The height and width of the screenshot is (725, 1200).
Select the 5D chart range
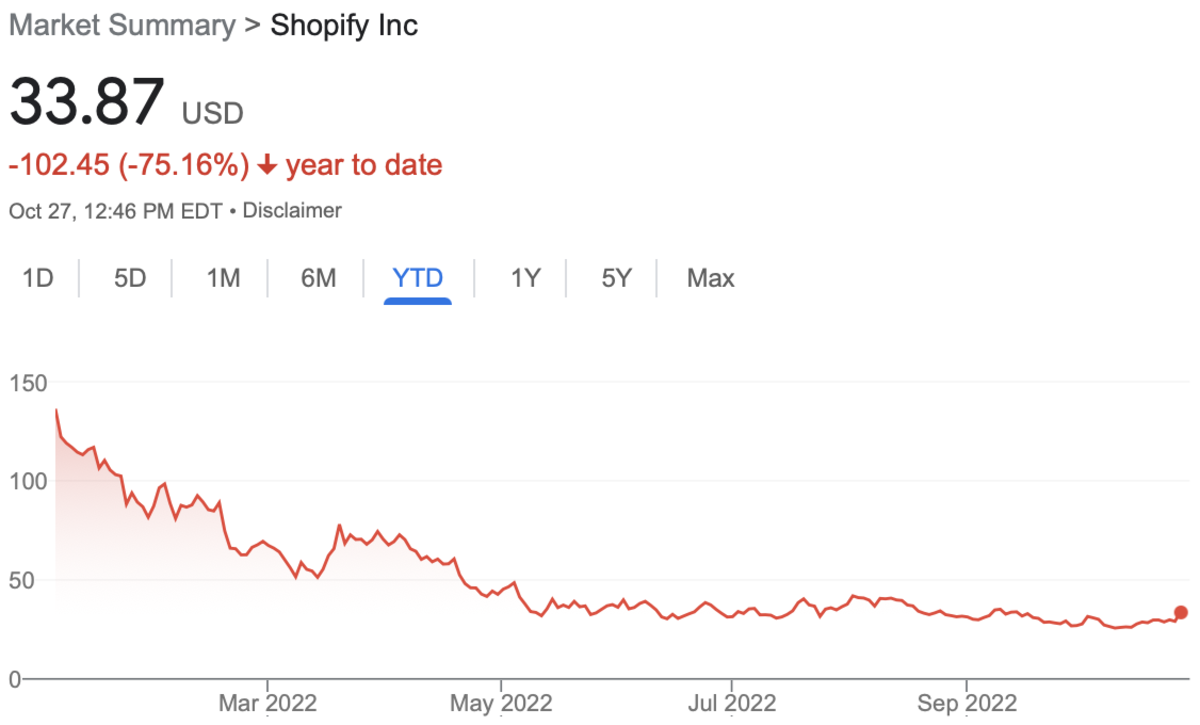pyautogui.click(x=130, y=278)
